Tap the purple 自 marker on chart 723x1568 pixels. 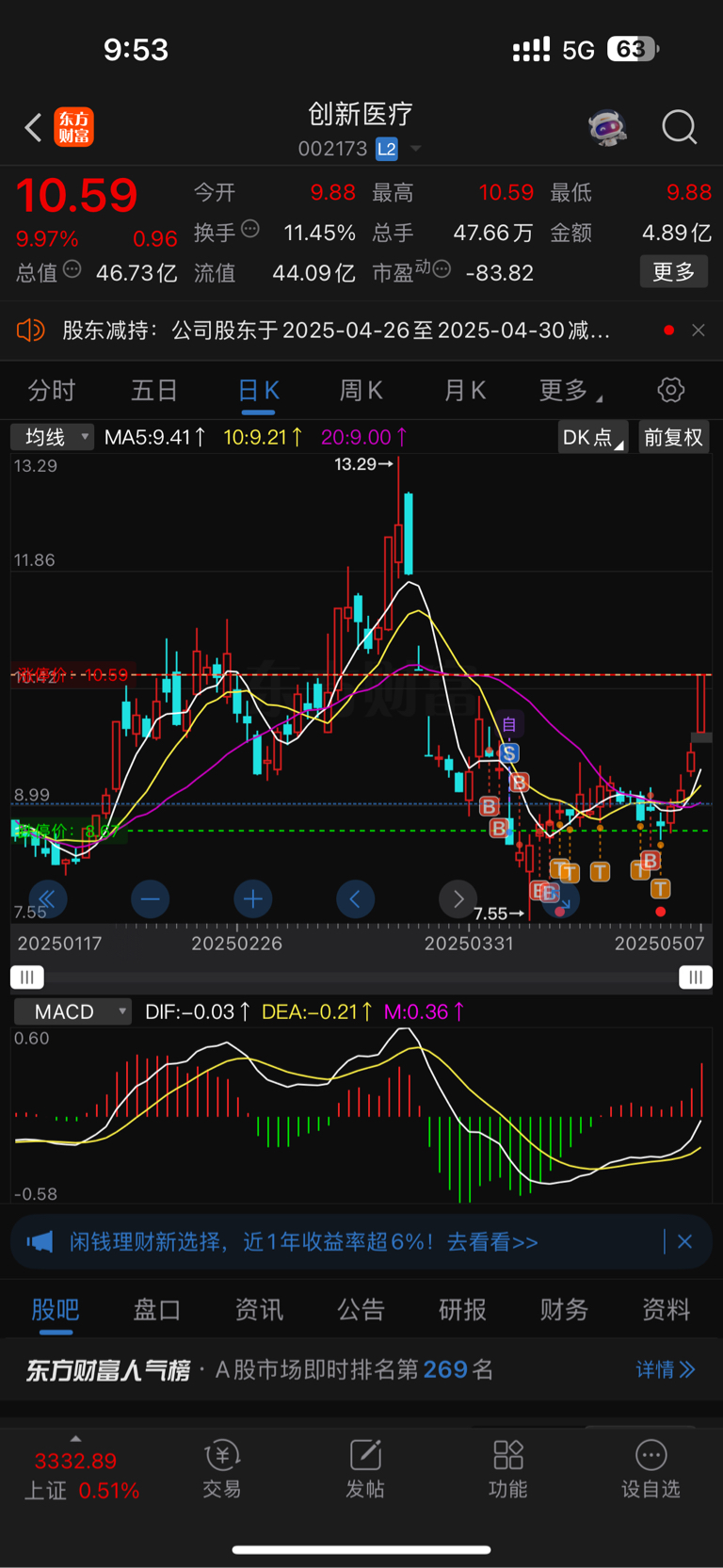[x=509, y=724]
